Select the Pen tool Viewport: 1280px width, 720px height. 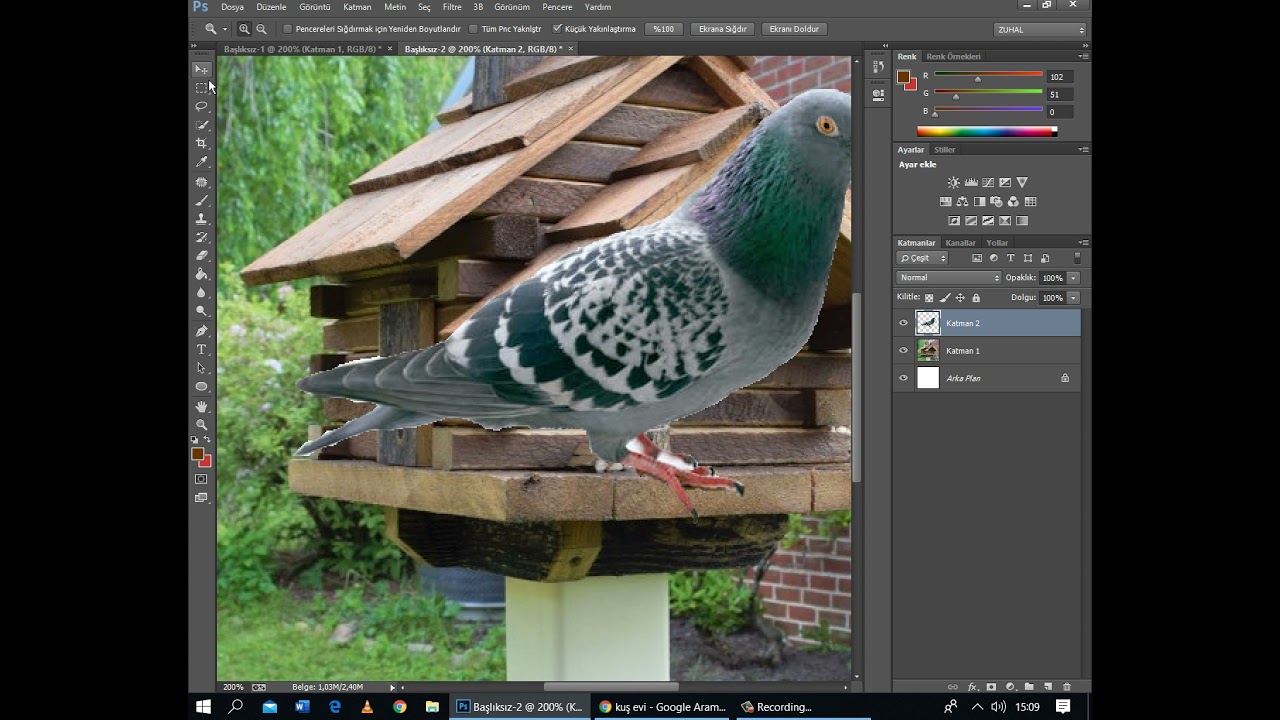pos(201,331)
